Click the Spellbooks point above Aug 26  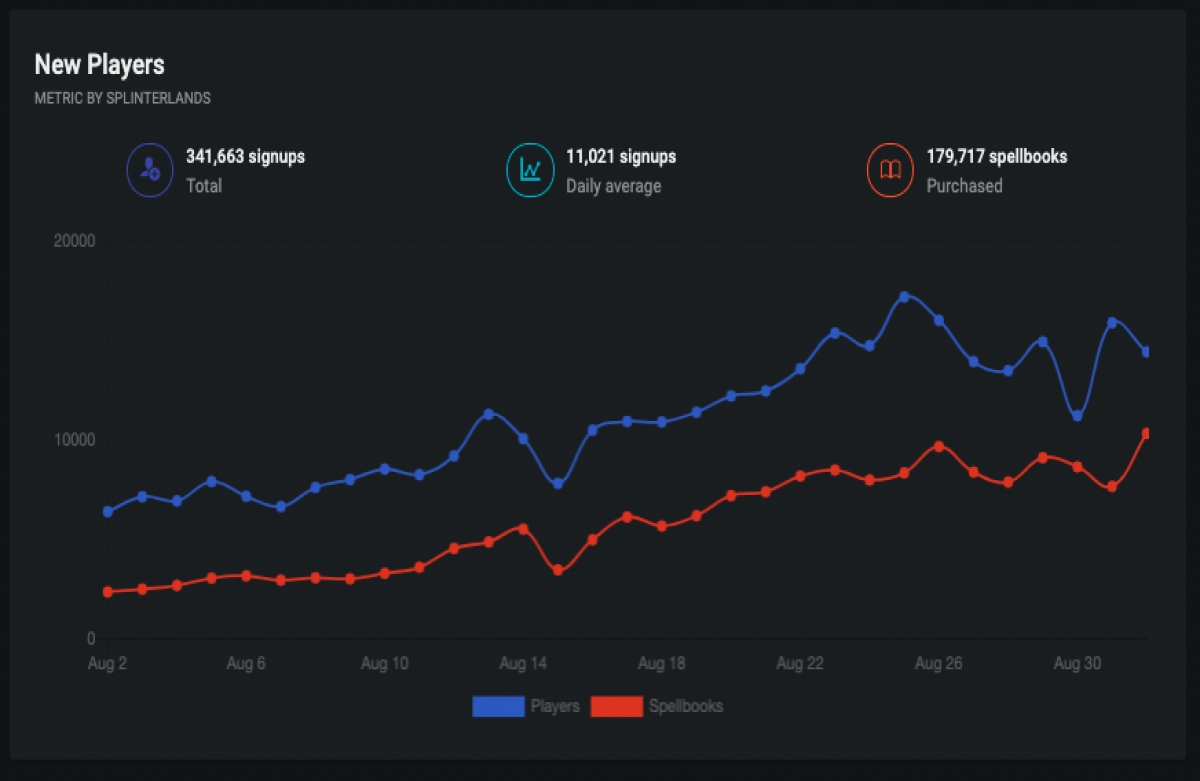click(x=938, y=446)
